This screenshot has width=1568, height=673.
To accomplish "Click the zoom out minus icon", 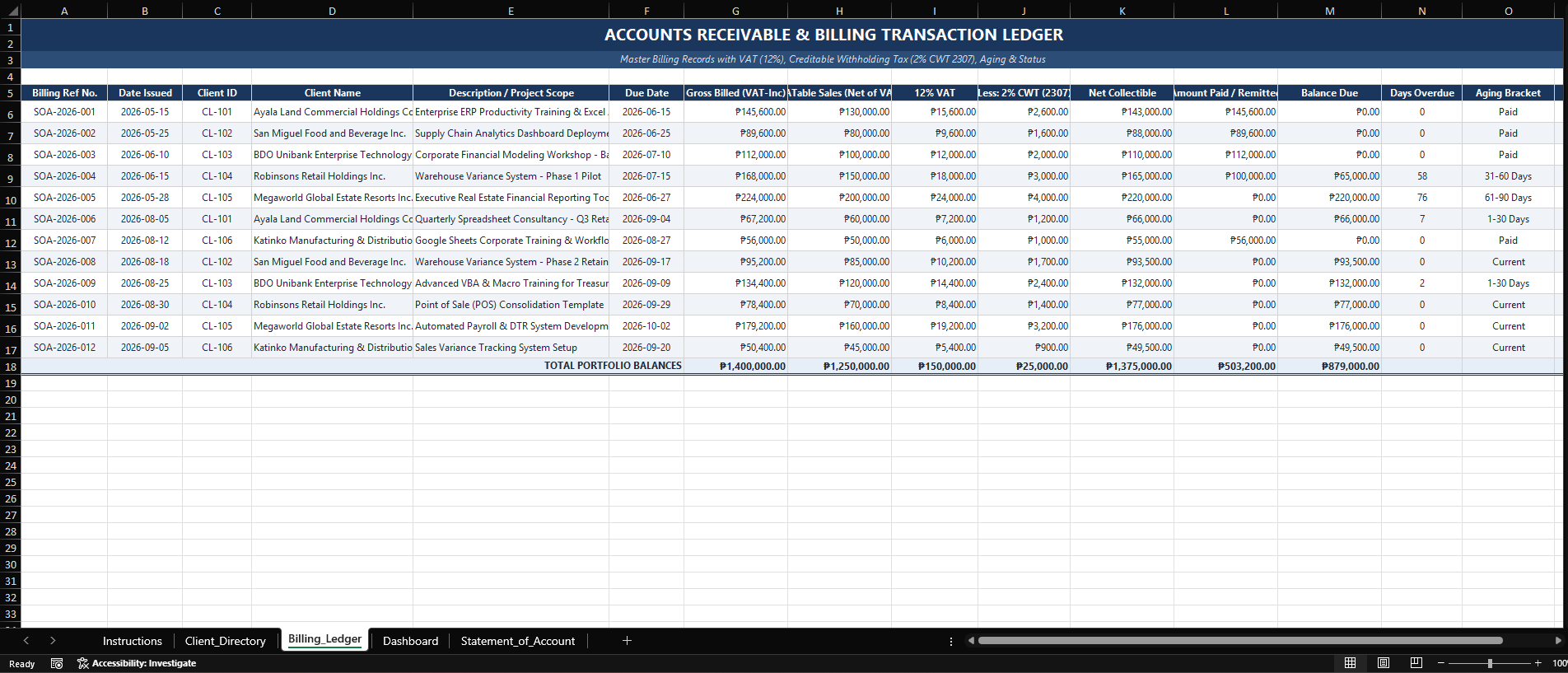I will click(x=1441, y=663).
